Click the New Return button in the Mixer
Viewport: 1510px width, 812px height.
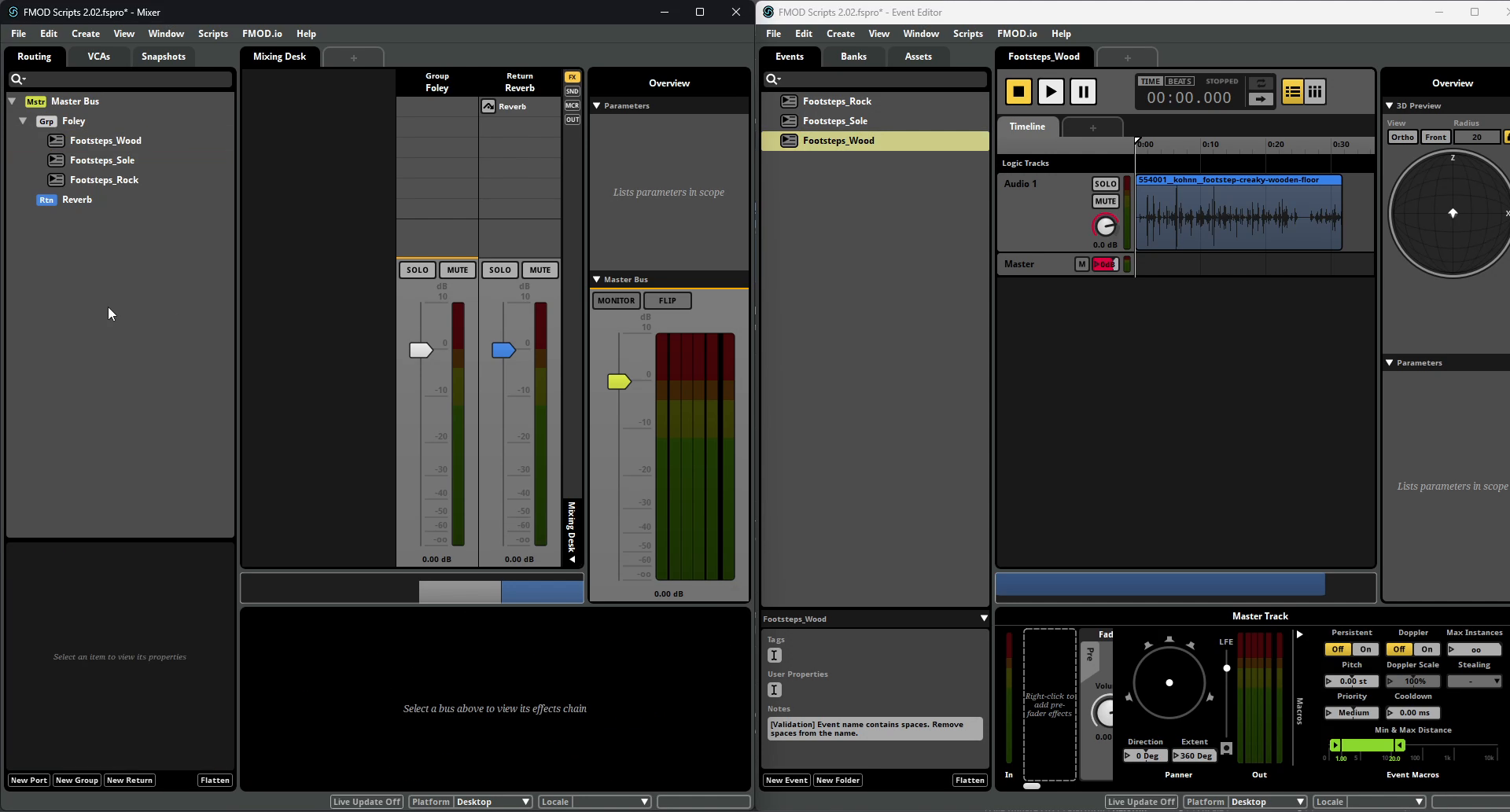click(x=130, y=781)
